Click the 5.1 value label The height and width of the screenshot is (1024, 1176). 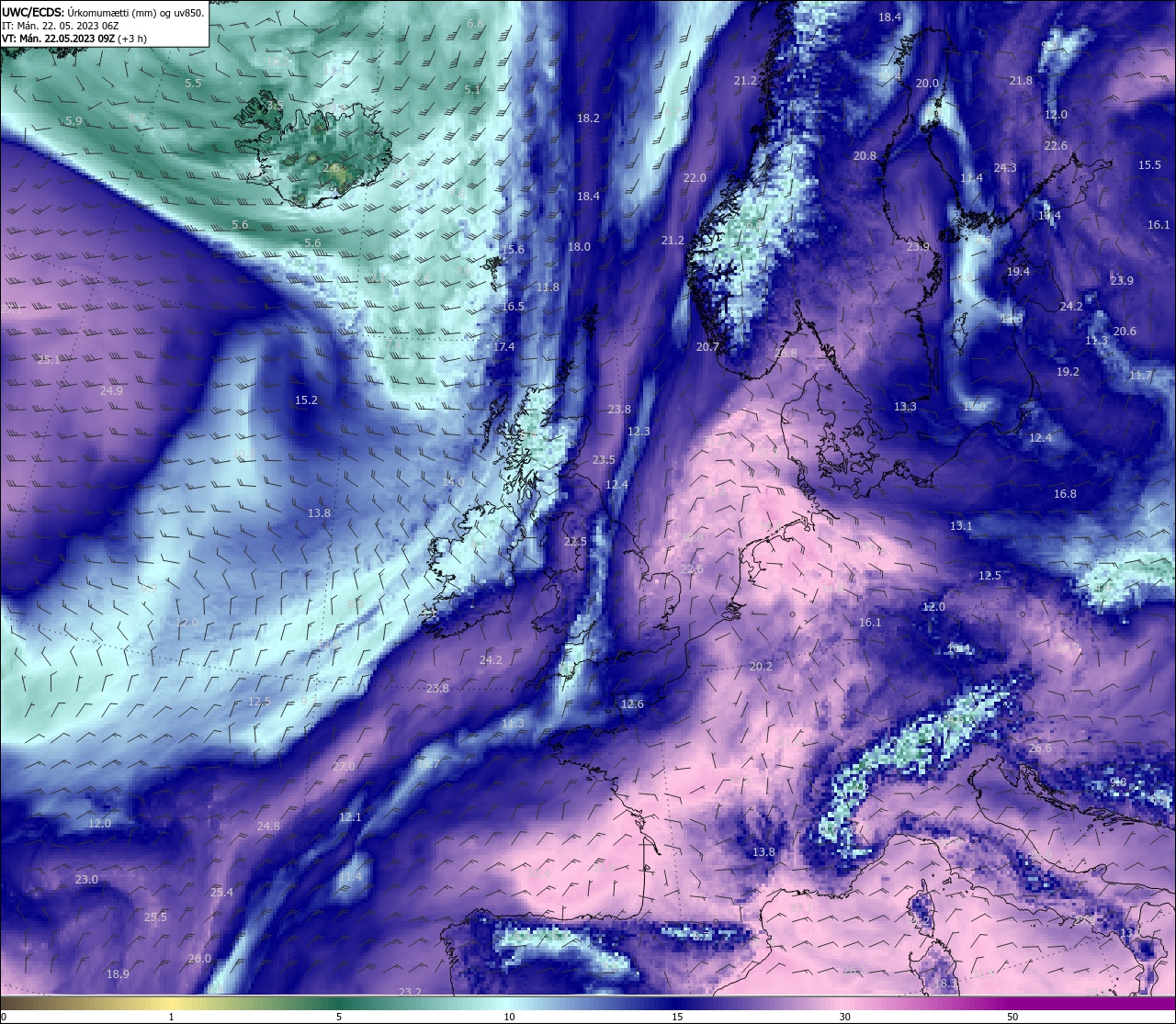pos(472,89)
